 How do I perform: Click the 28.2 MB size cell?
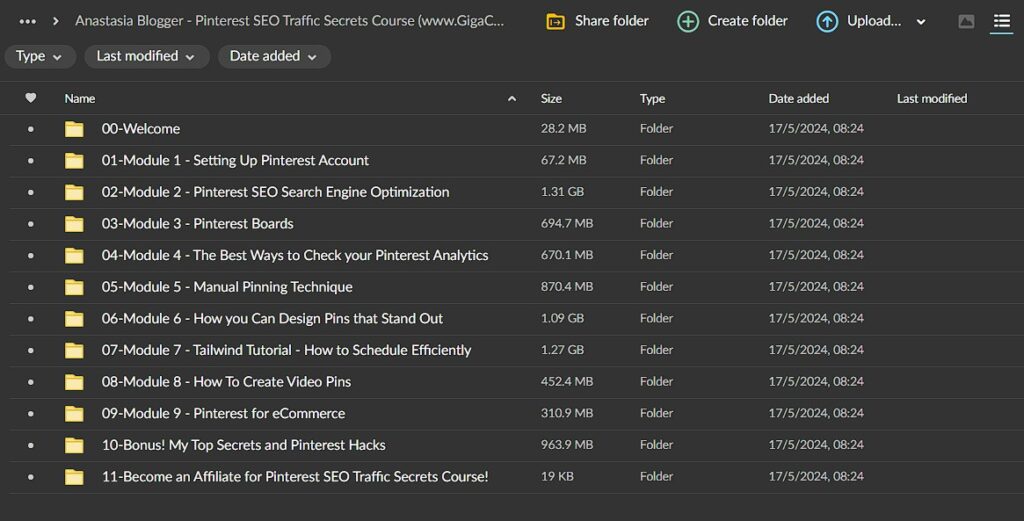coord(564,129)
